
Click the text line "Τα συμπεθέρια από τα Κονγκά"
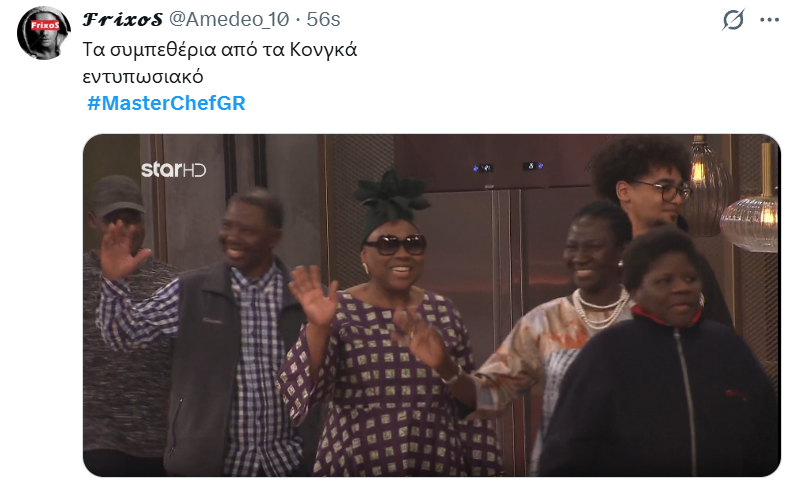click(x=220, y=49)
